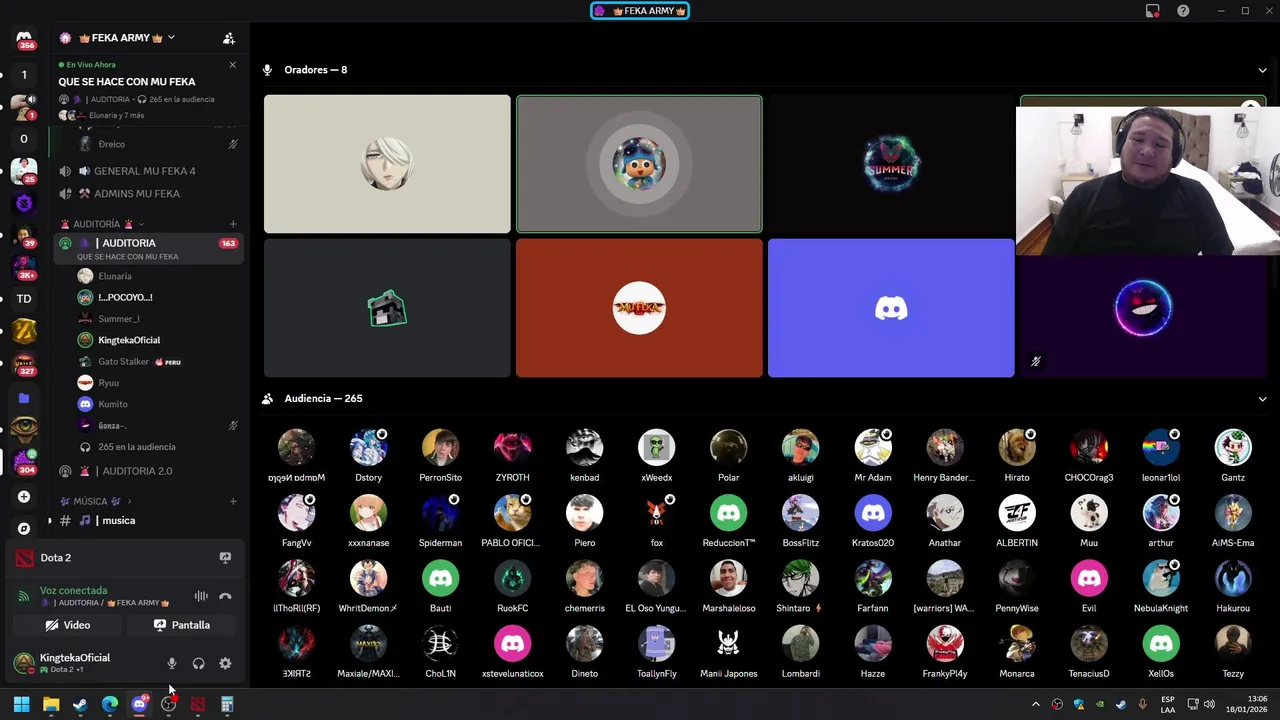Open audience member Spiderman
This screenshot has height=720, width=1280.
[x=440, y=521]
